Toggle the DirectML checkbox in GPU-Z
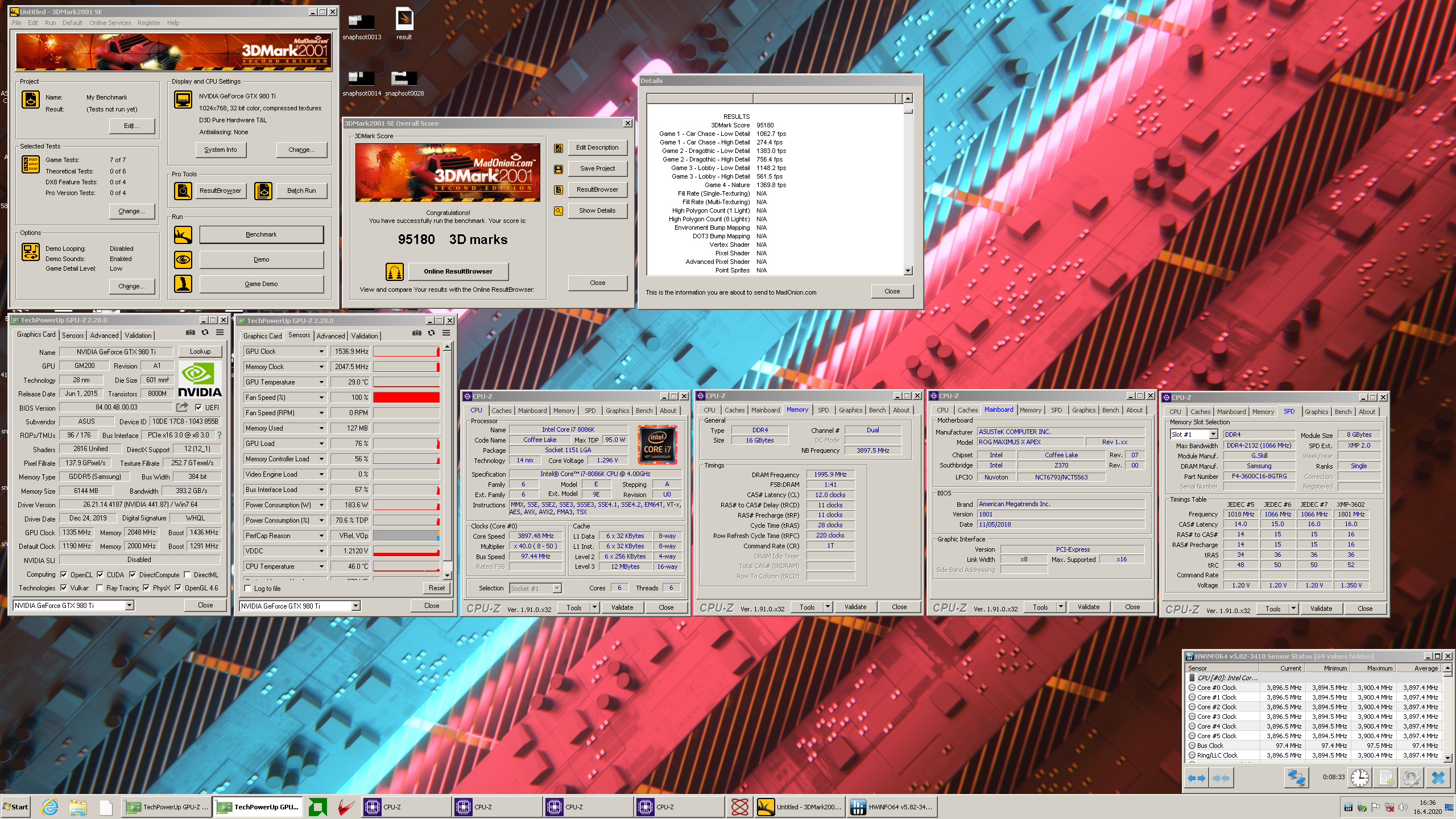 187,575
